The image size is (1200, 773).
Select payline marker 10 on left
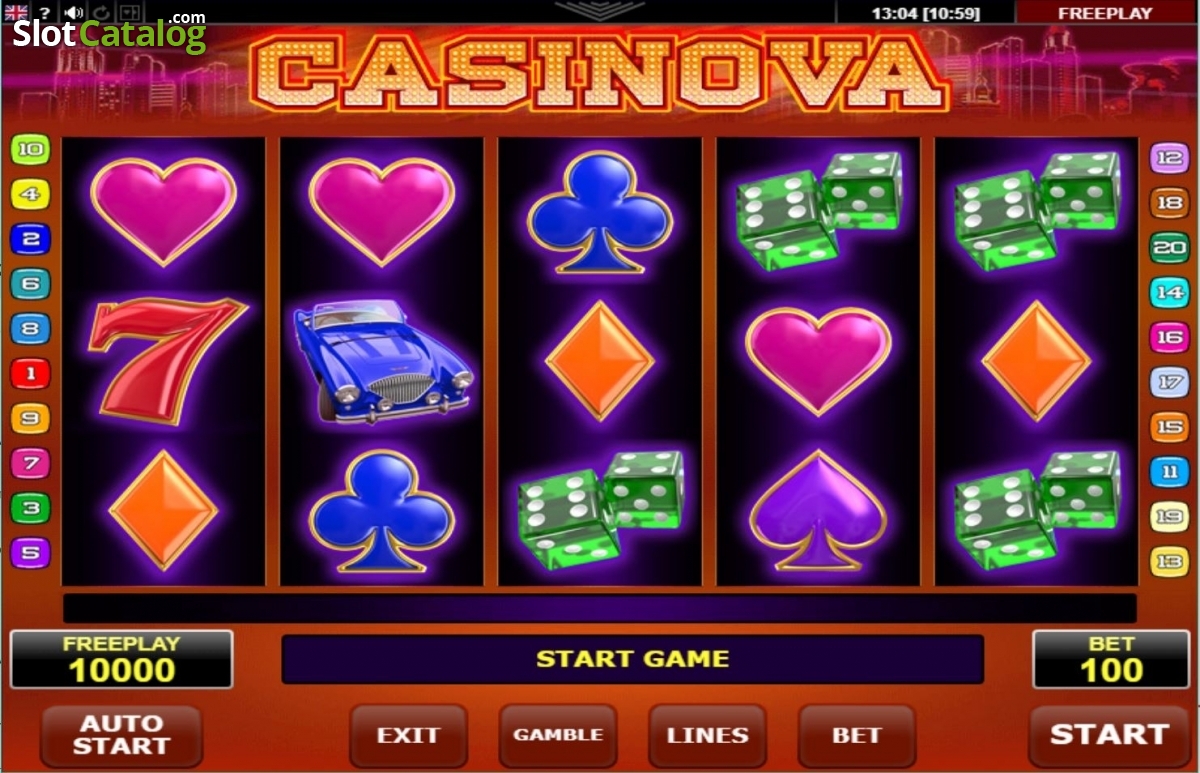(x=30, y=151)
